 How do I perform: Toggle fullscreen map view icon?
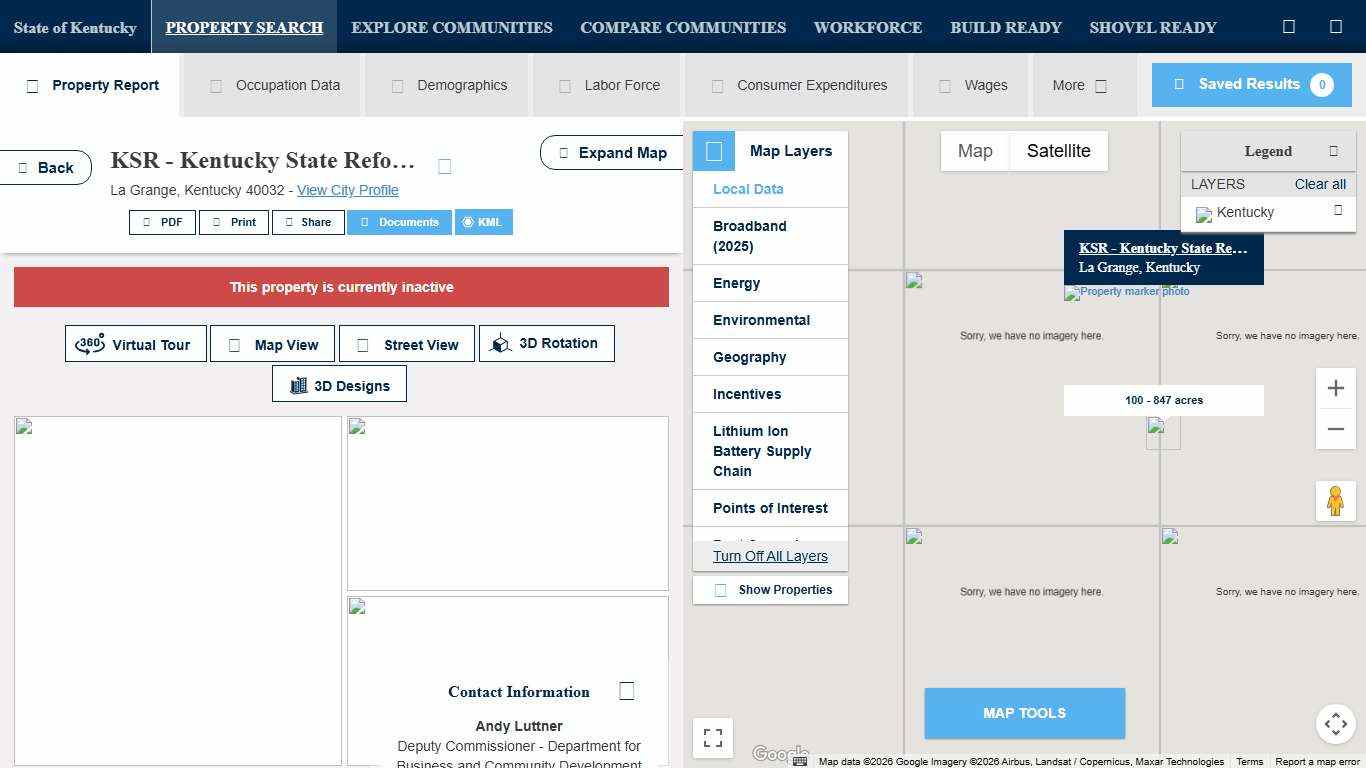[713, 738]
